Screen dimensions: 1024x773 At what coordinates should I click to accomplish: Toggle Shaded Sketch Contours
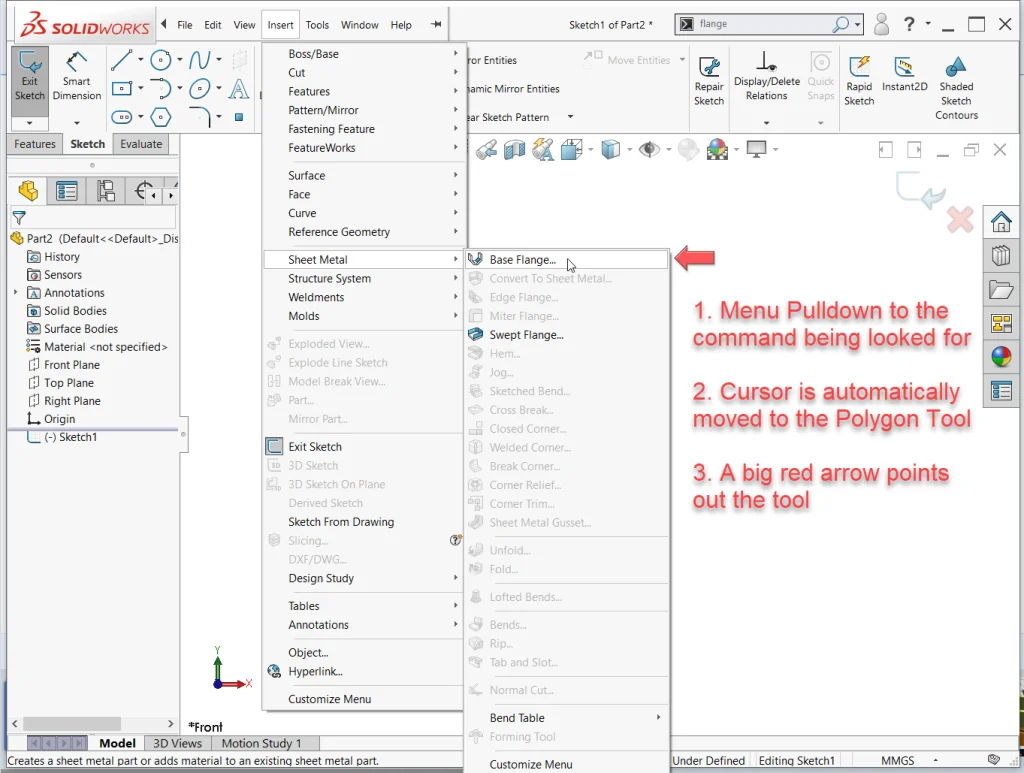coord(956,85)
